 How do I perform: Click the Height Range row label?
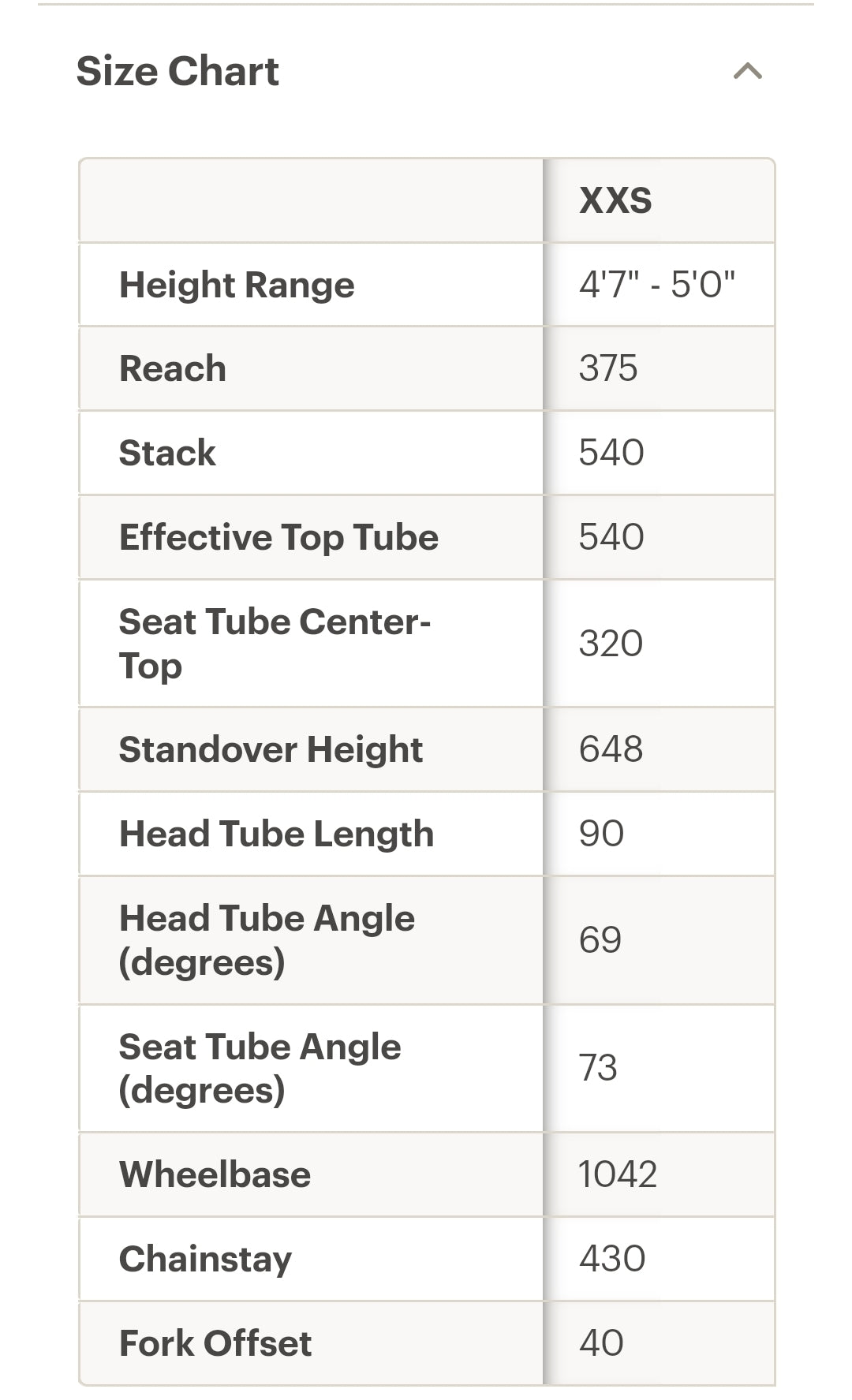237,285
